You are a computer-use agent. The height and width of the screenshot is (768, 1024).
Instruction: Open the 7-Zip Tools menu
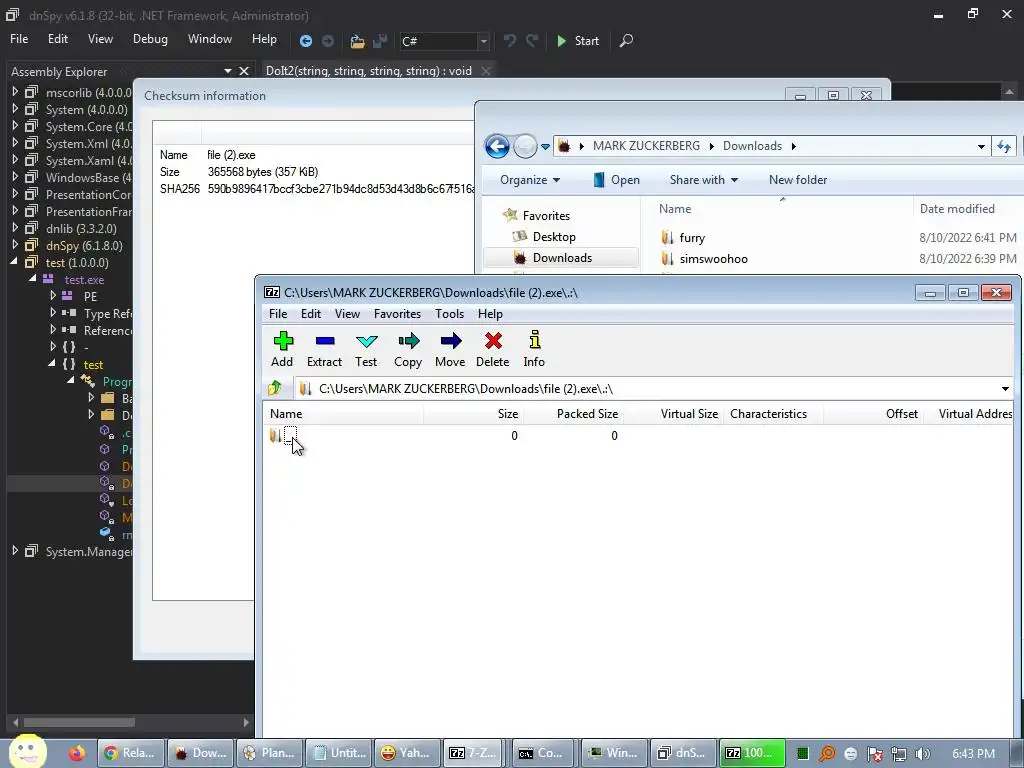pos(449,313)
